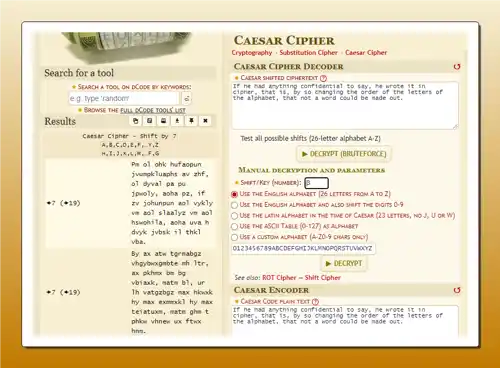Image resolution: width=500 pixels, height=368 pixels.
Task: Click the download results icon
Action: [x=177, y=121]
